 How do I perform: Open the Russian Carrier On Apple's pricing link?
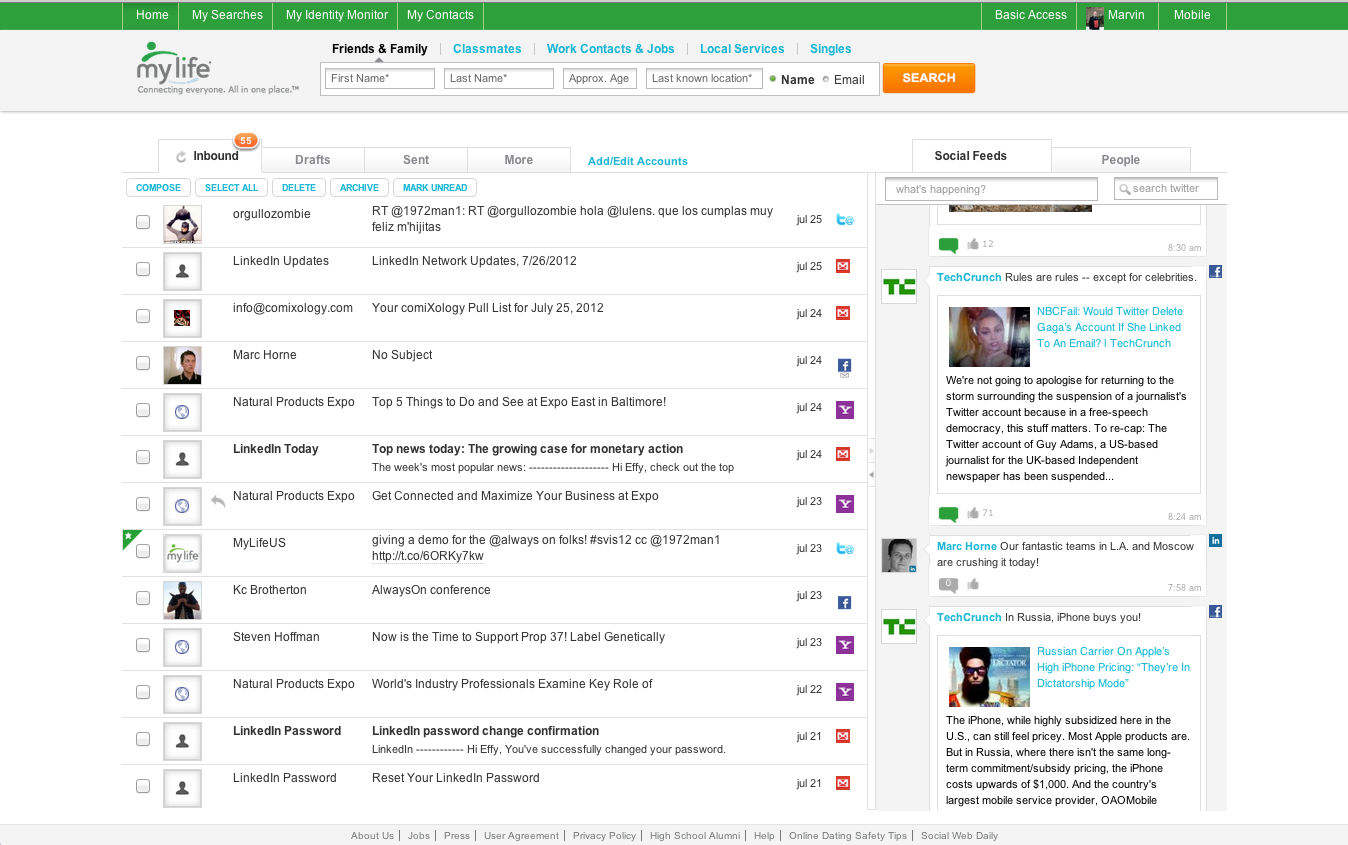(1113, 667)
